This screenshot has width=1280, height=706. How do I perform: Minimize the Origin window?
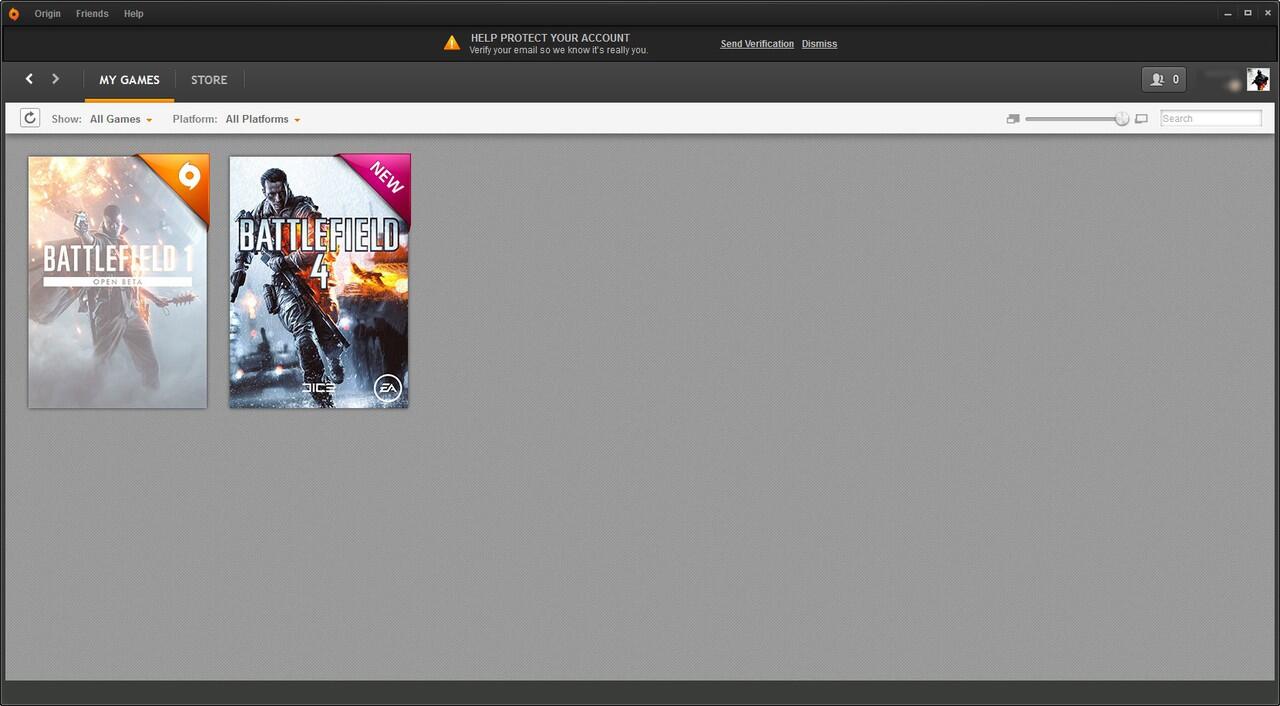pyautogui.click(x=1229, y=13)
